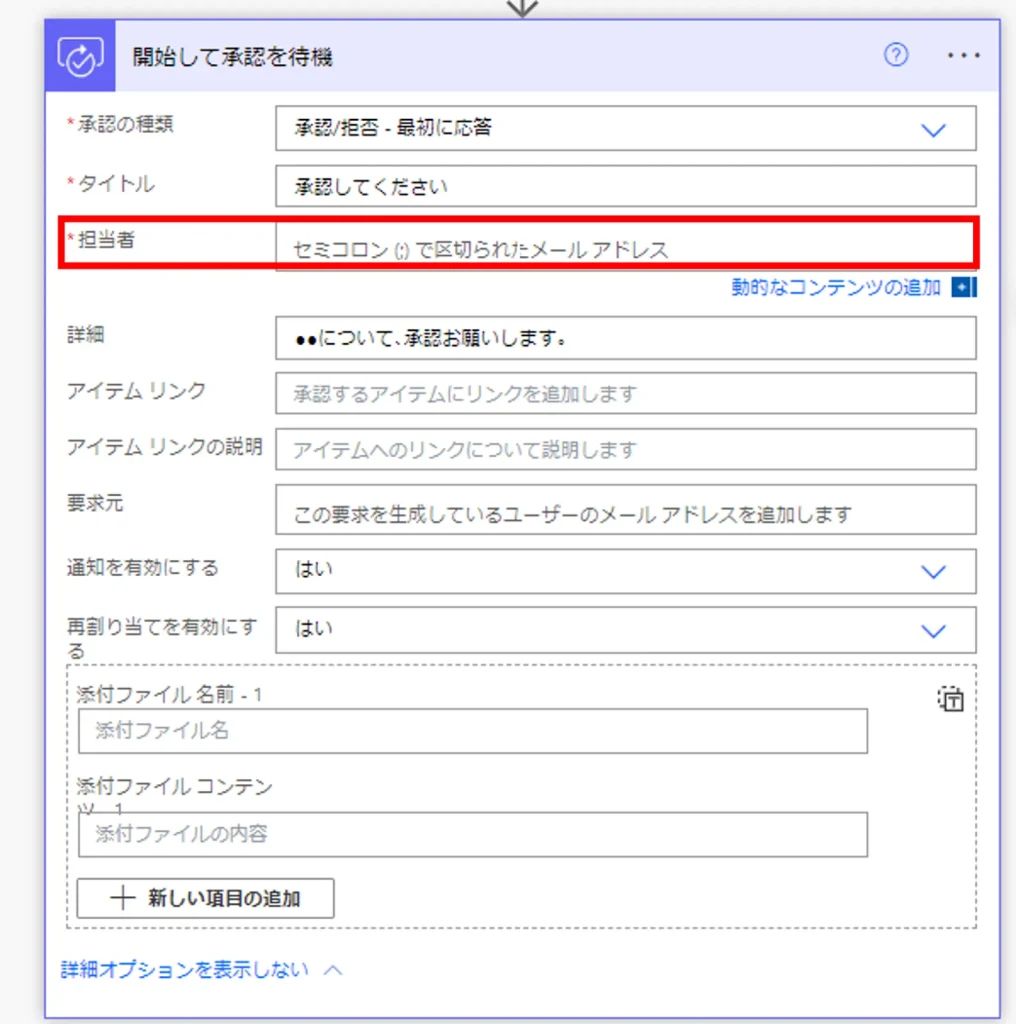The image size is (1016, 1024).
Task: Click the タイトル input field
Action: pyautogui.click(x=625, y=187)
